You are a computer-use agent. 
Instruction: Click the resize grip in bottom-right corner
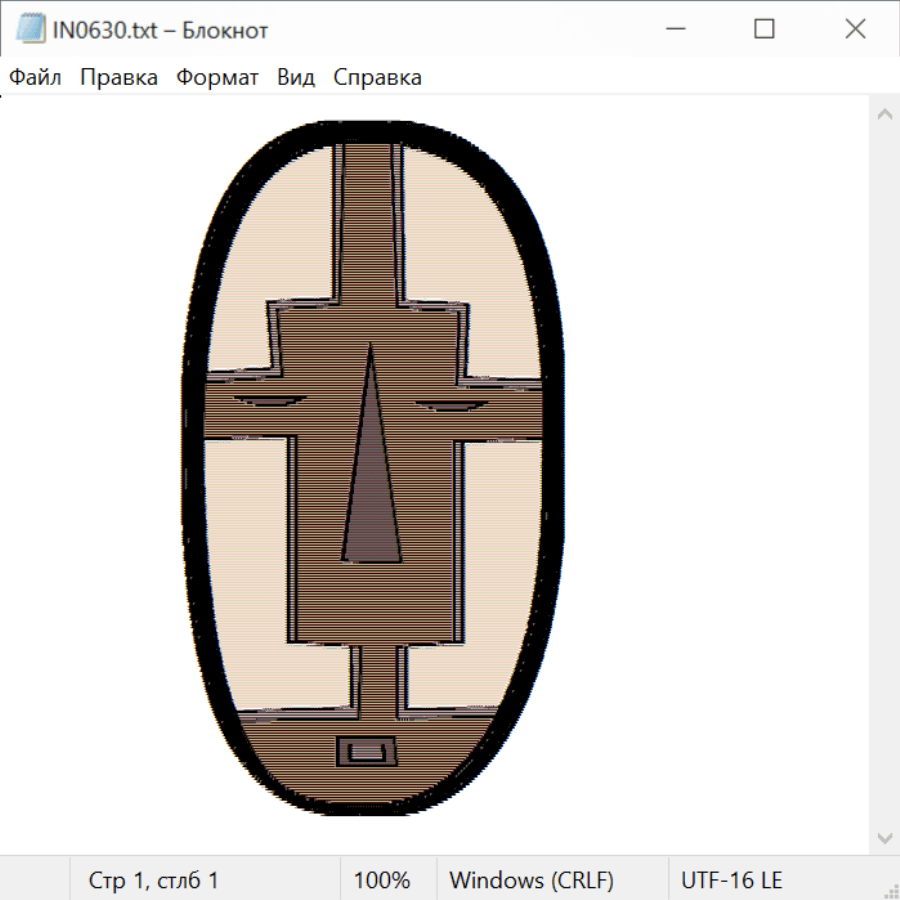point(891,891)
